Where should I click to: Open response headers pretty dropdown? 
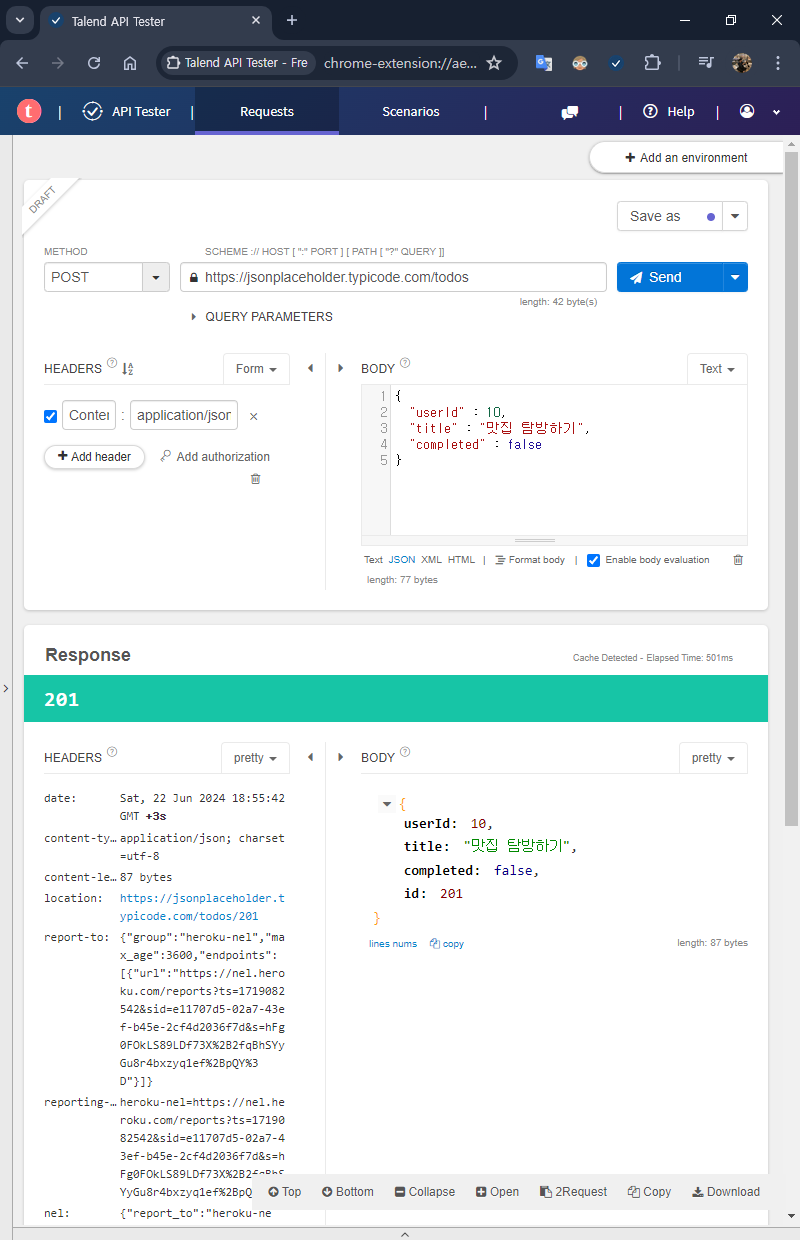click(256, 758)
